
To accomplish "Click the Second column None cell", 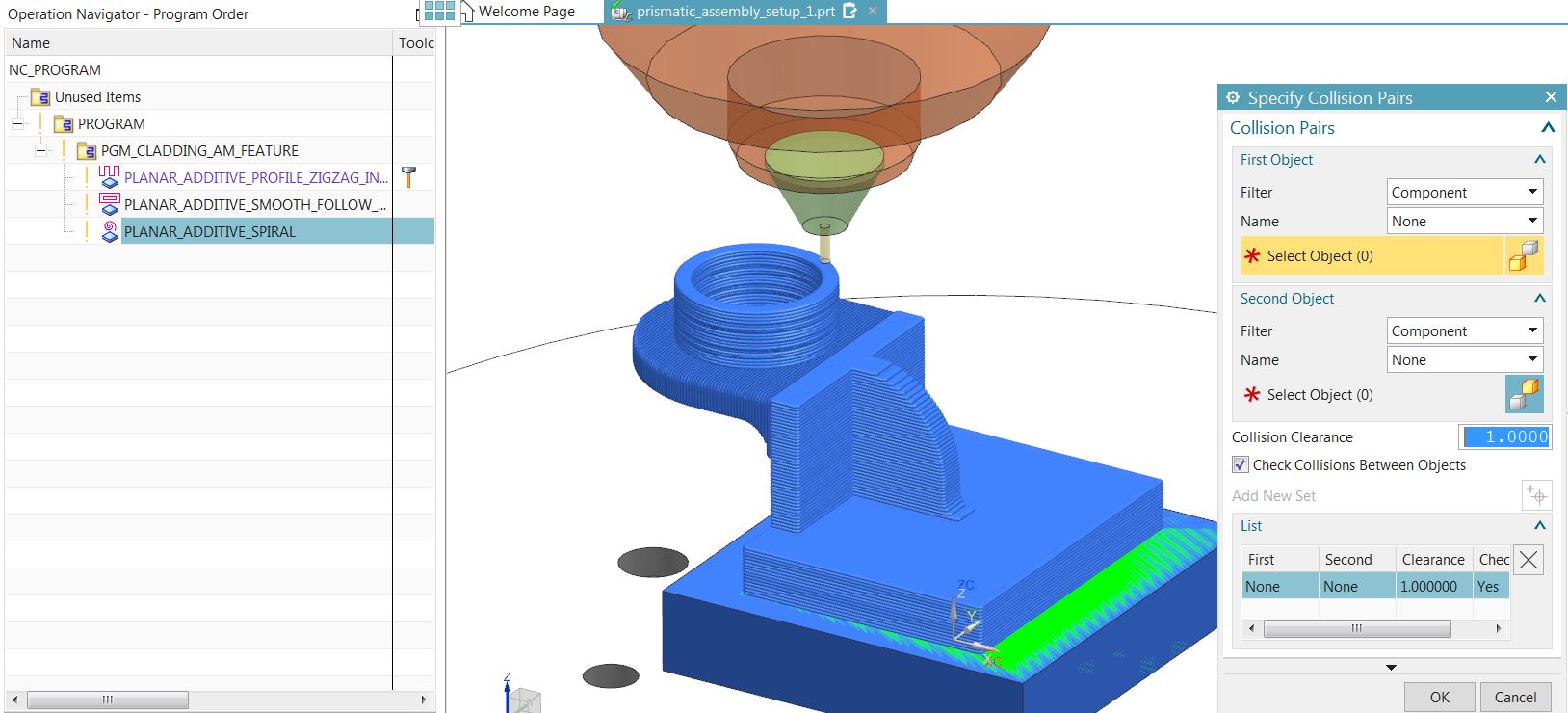I will point(1357,586).
